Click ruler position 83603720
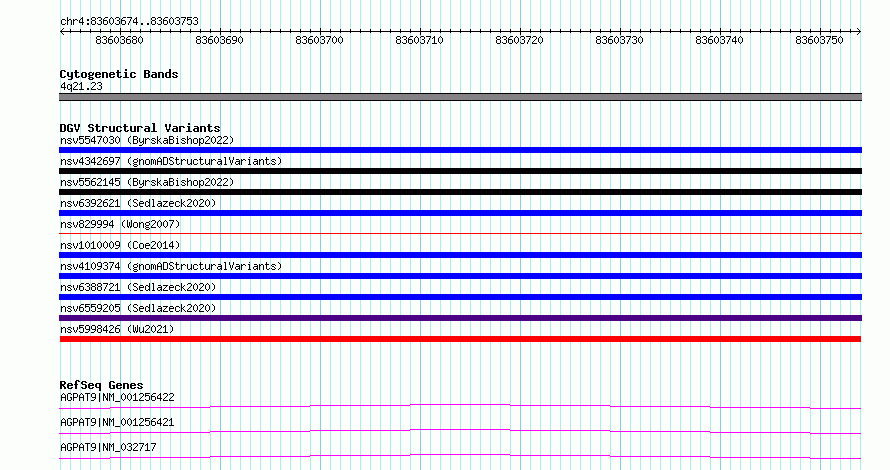The width and height of the screenshot is (890, 470). coord(519,40)
